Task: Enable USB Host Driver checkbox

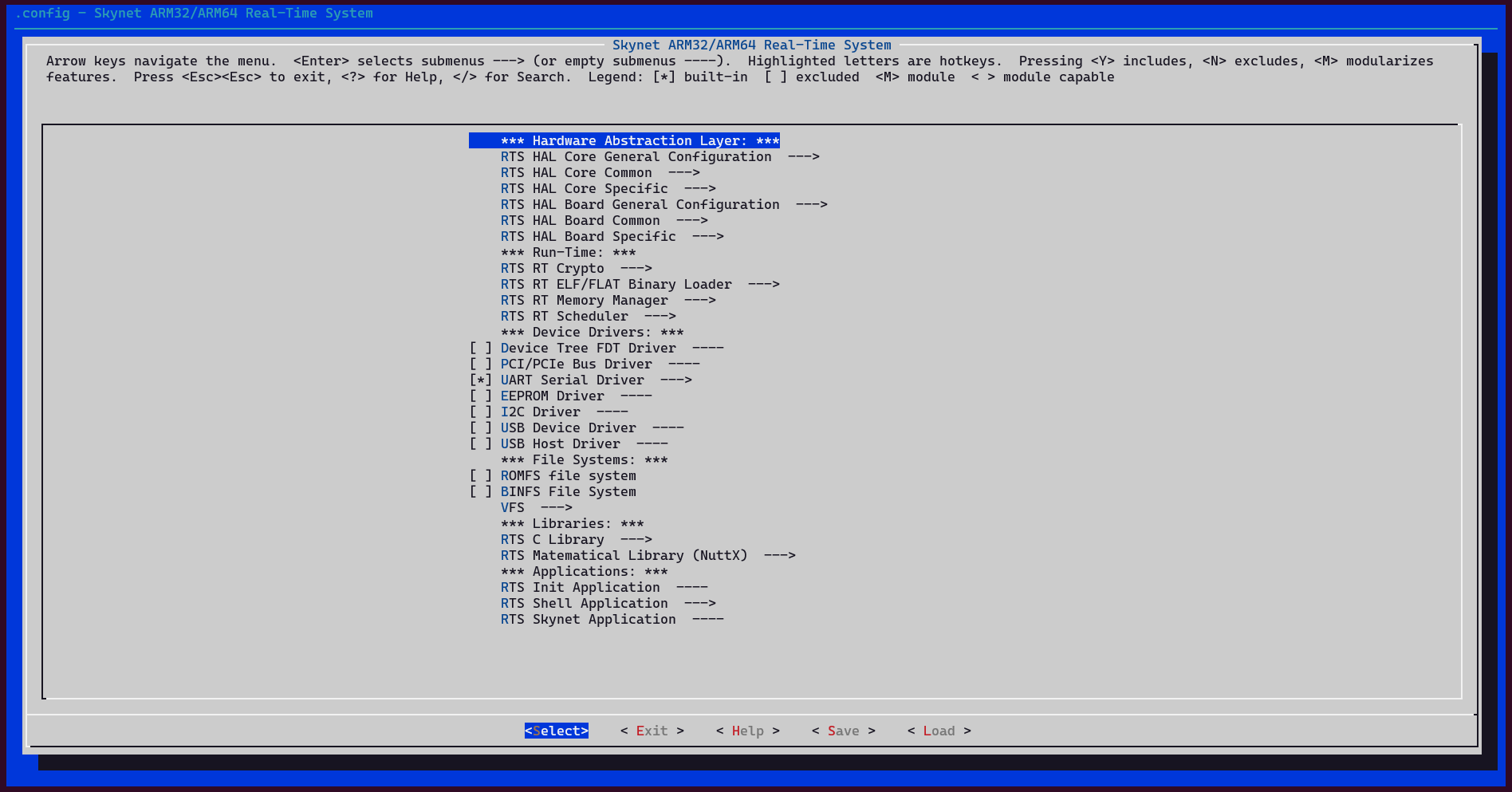Action: click(x=481, y=444)
